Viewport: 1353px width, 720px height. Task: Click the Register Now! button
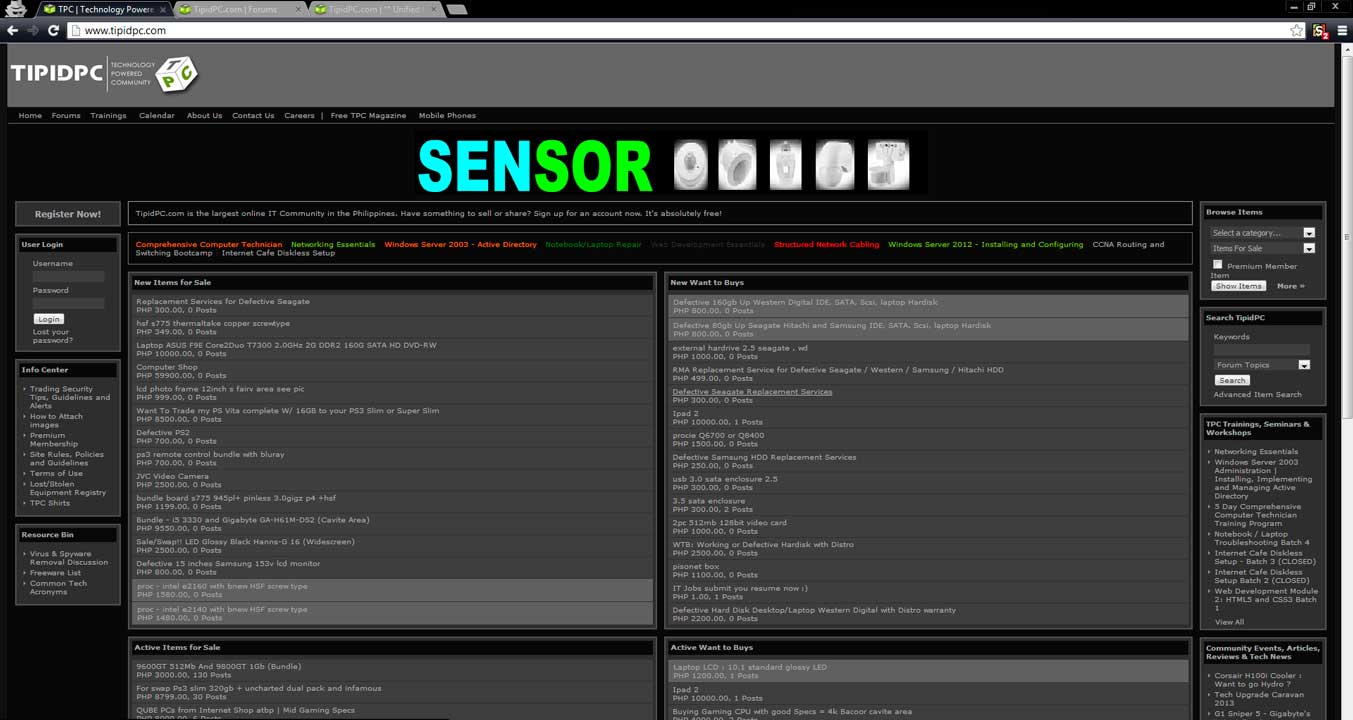(68, 214)
